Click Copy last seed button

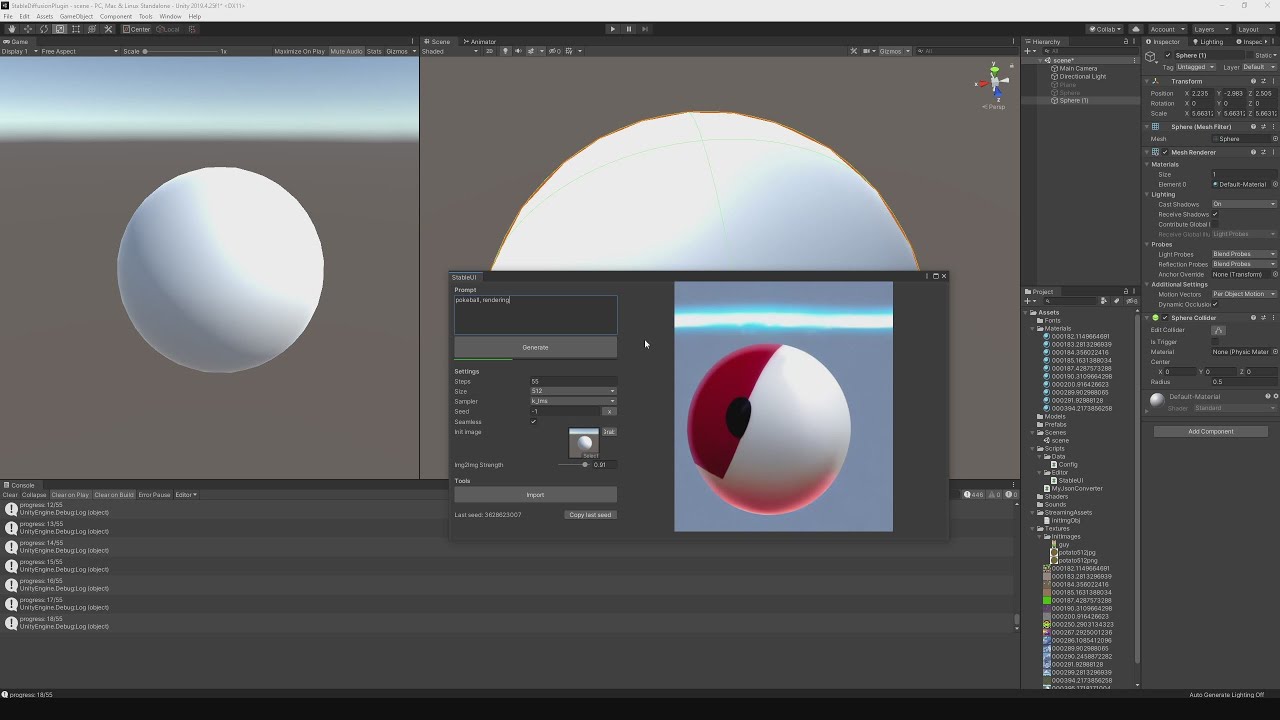point(590,515)
